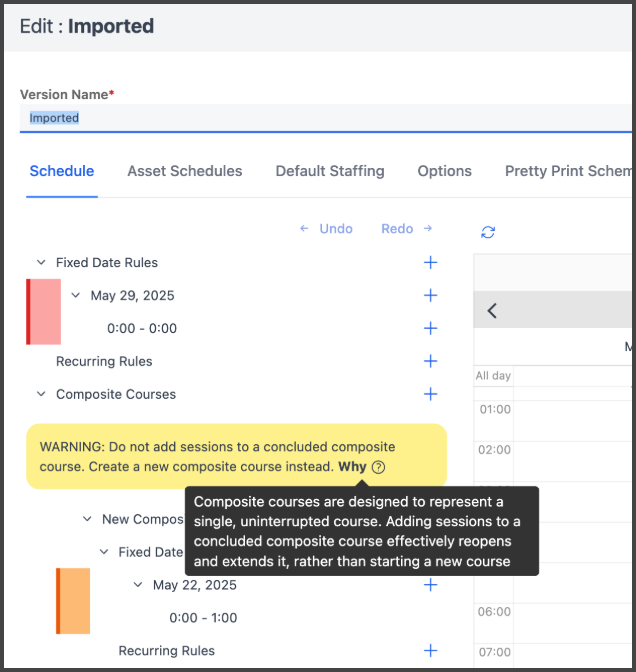The width and height of the screenshot is (636, 672).
Task: Select the nested Recurring Rules row under New Composite
Action: 167,651
